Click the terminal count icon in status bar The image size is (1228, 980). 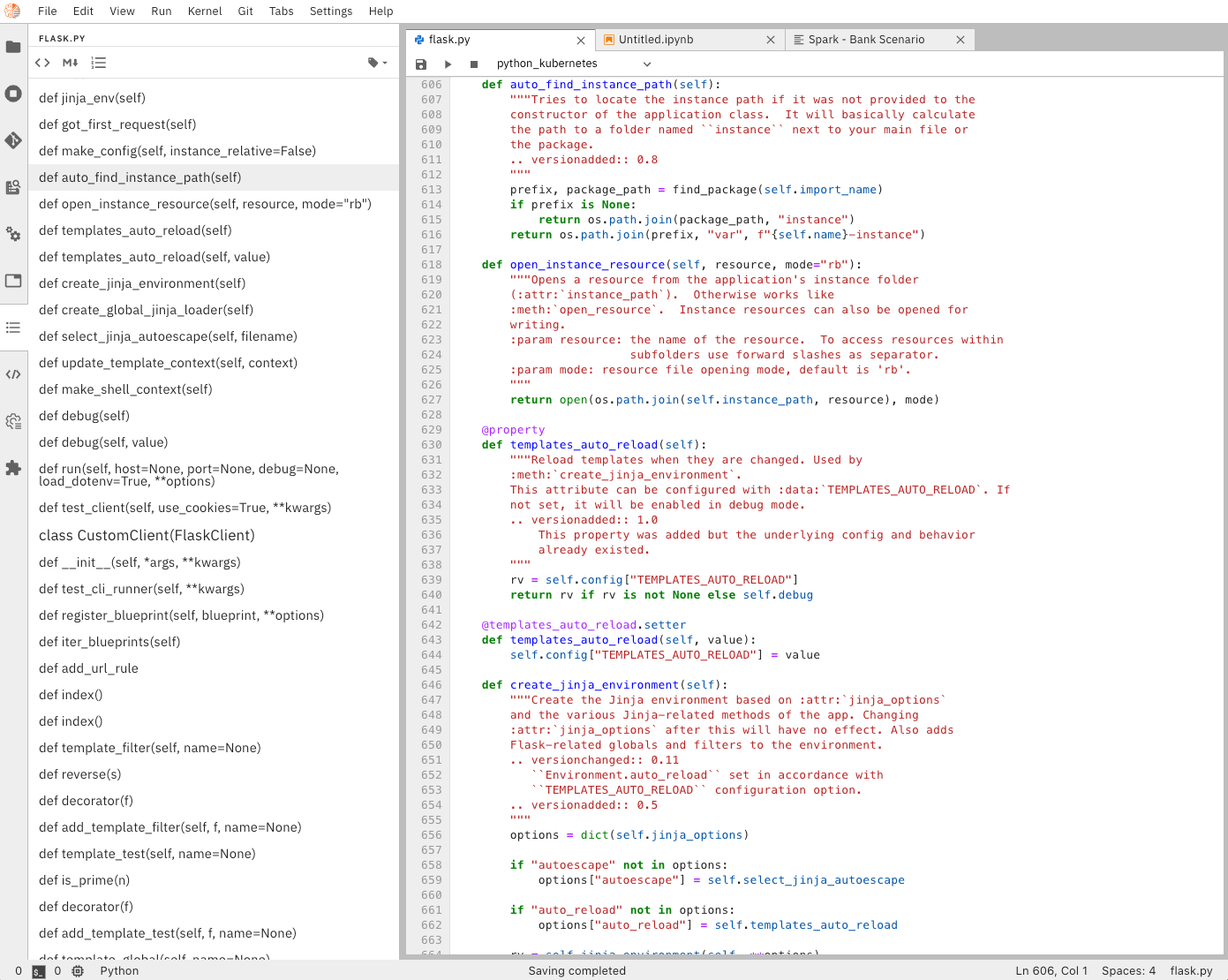tap(38, 971)
